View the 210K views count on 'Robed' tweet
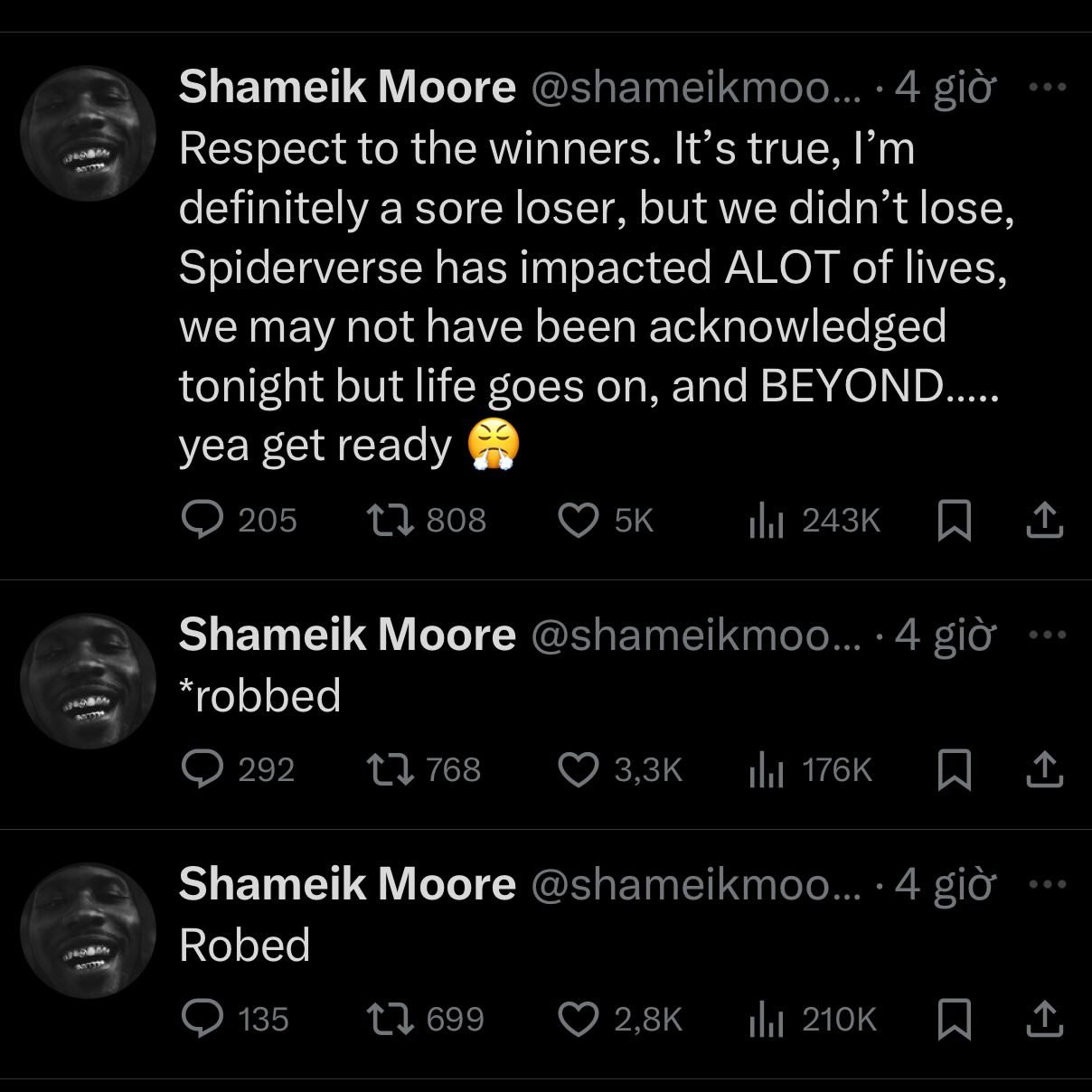1092x1092 pixels. click(814, 1019)
